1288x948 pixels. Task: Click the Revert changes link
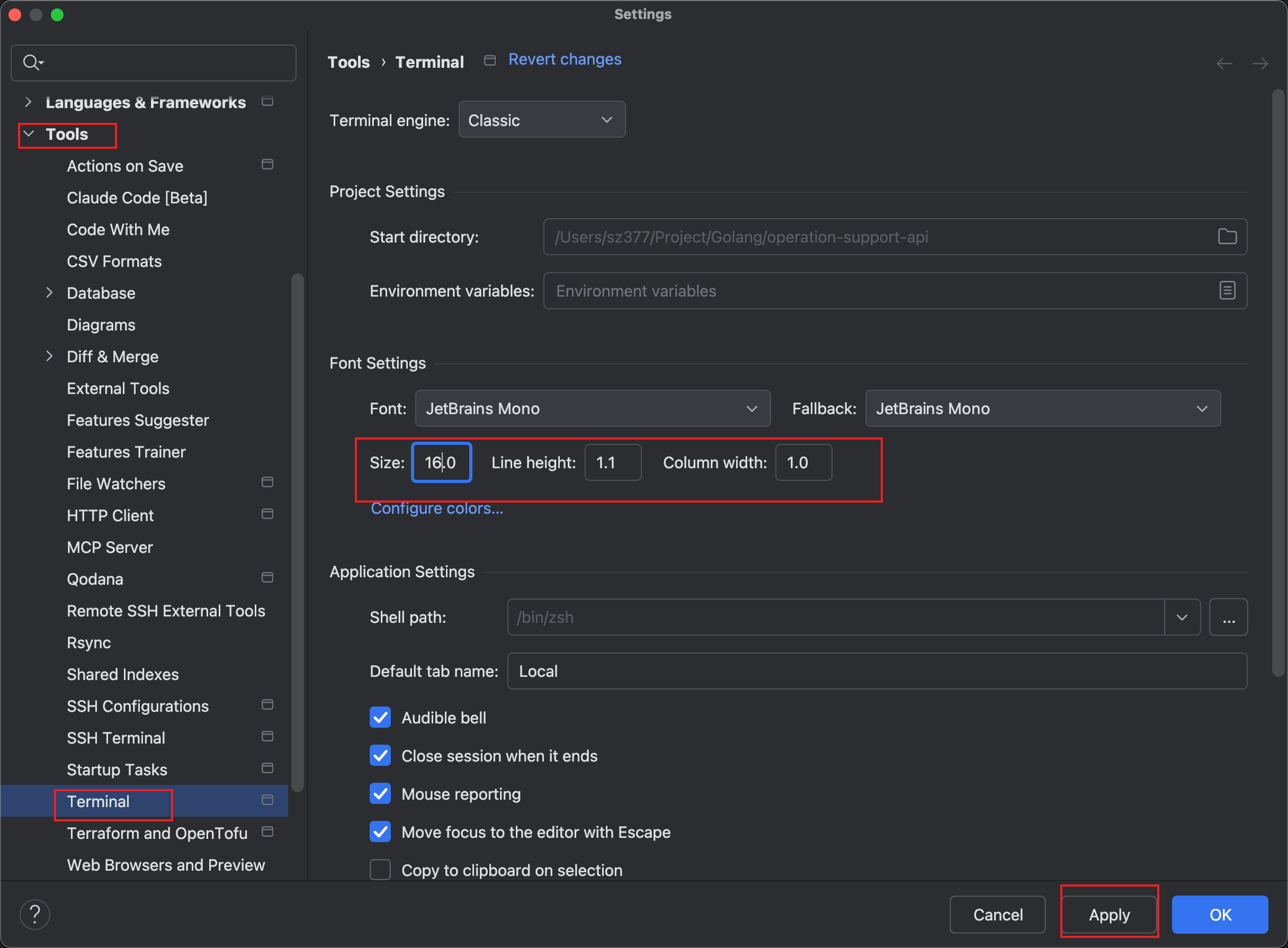564,59
